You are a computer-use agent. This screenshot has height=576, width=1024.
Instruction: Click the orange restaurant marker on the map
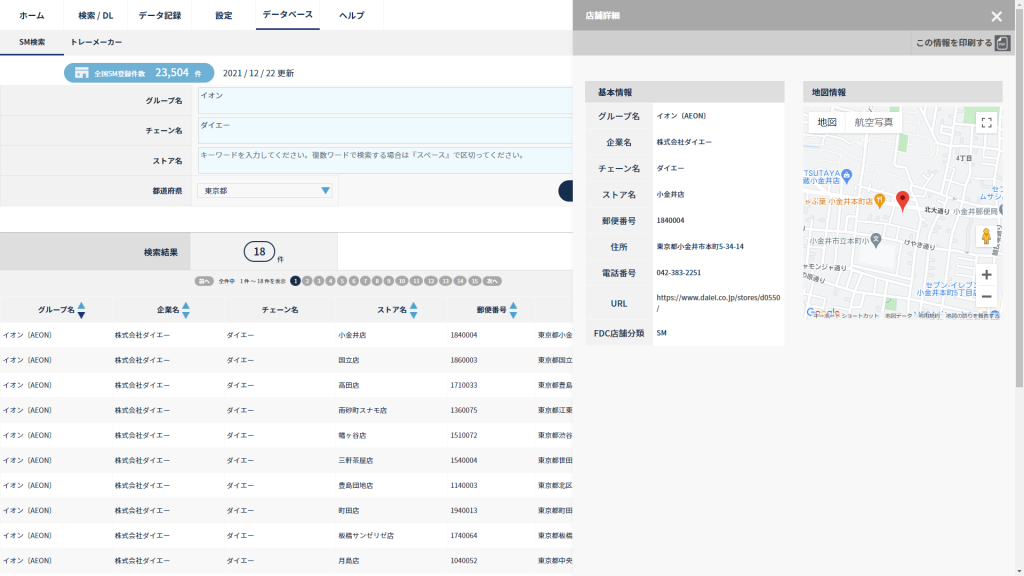[x=880, y=201]
